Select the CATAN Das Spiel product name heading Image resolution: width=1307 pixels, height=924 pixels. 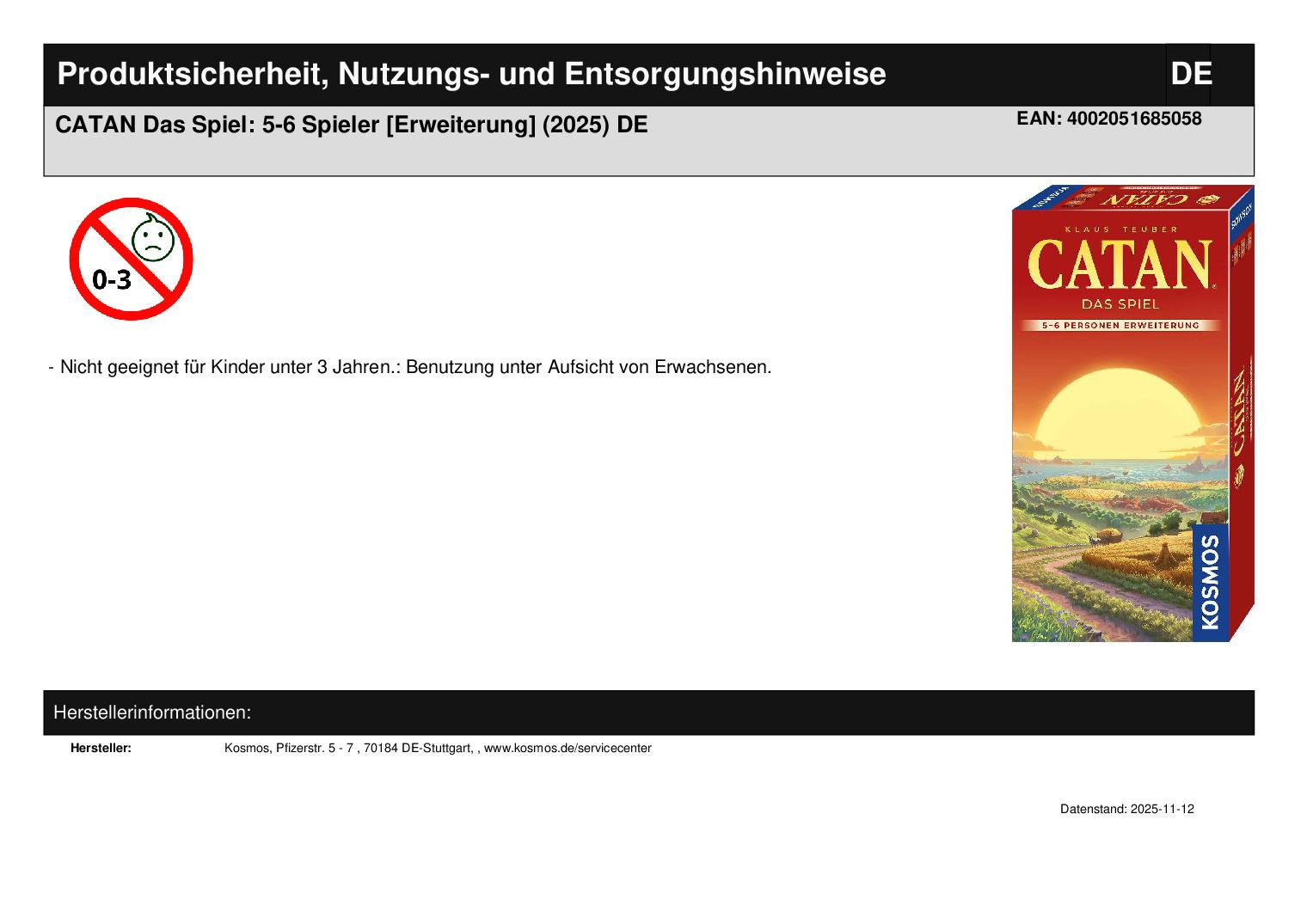tap(351, 125)
